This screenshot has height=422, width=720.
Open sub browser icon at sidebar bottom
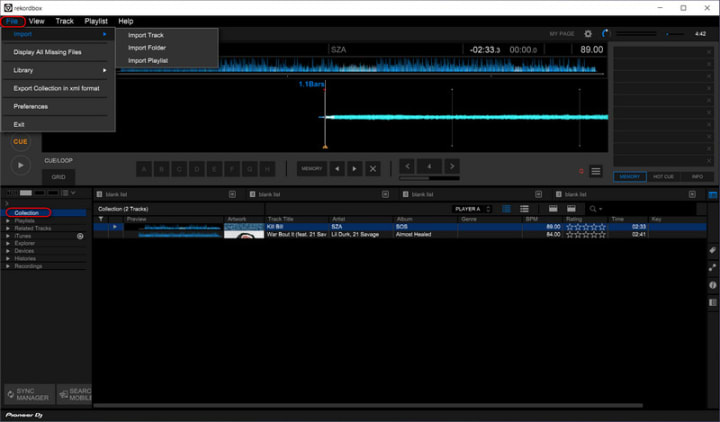tap(712, 303)
